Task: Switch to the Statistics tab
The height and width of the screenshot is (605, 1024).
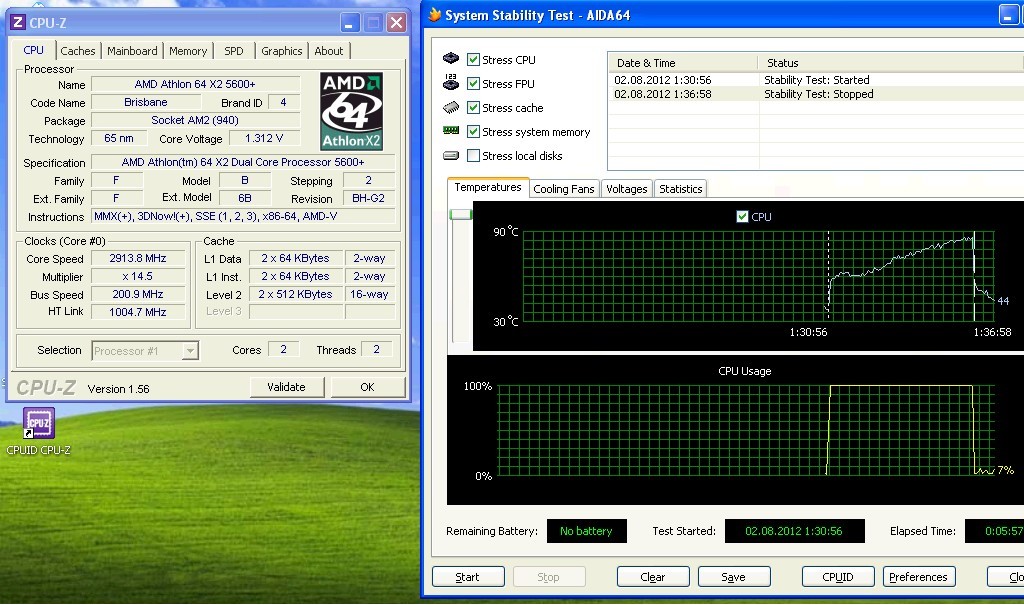Action: [680, 189]
